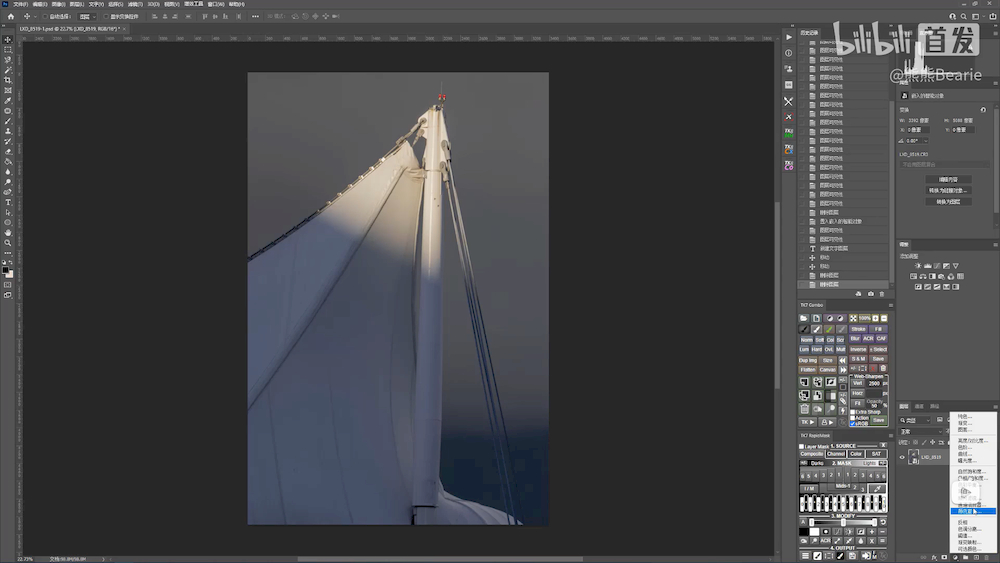Image resolution: width=1000 pixels, height=563 pixels.
Task: Select the Horizontal Type tool
Action: click(x=8, y=202)
